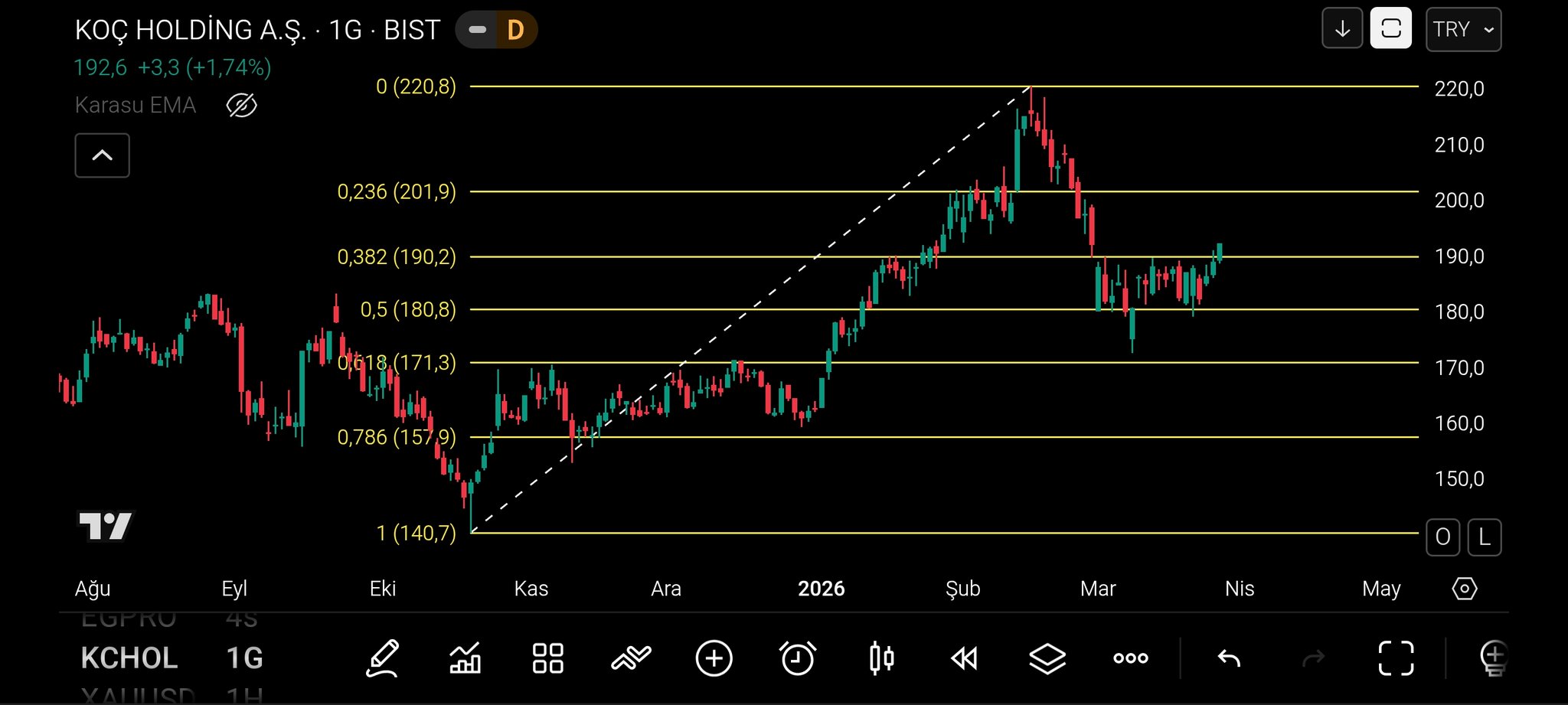
Task: Toggle Karasu EMA indicator visibility
Action: pos(241,106)
